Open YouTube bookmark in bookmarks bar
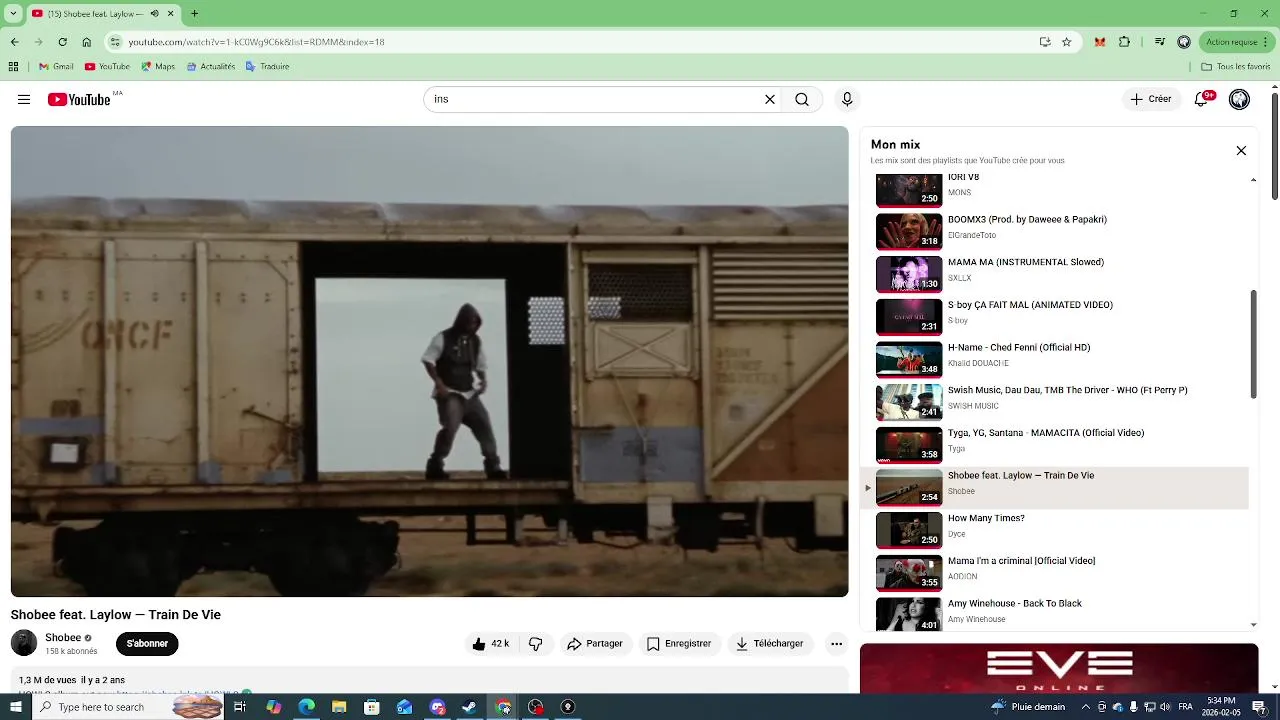Screen dimensions: 1280x720 point(107,67)
